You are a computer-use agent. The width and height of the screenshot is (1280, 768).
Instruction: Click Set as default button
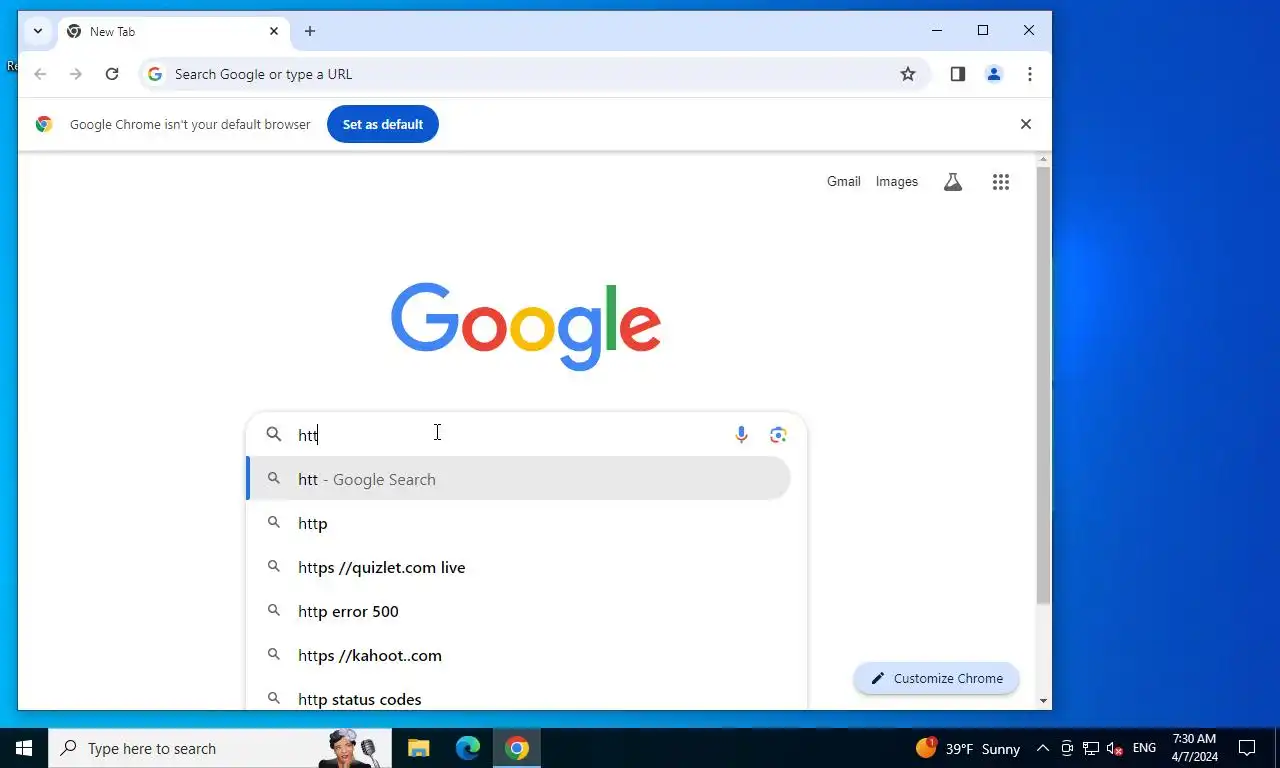pyautogui.click(x=383, y=124)
